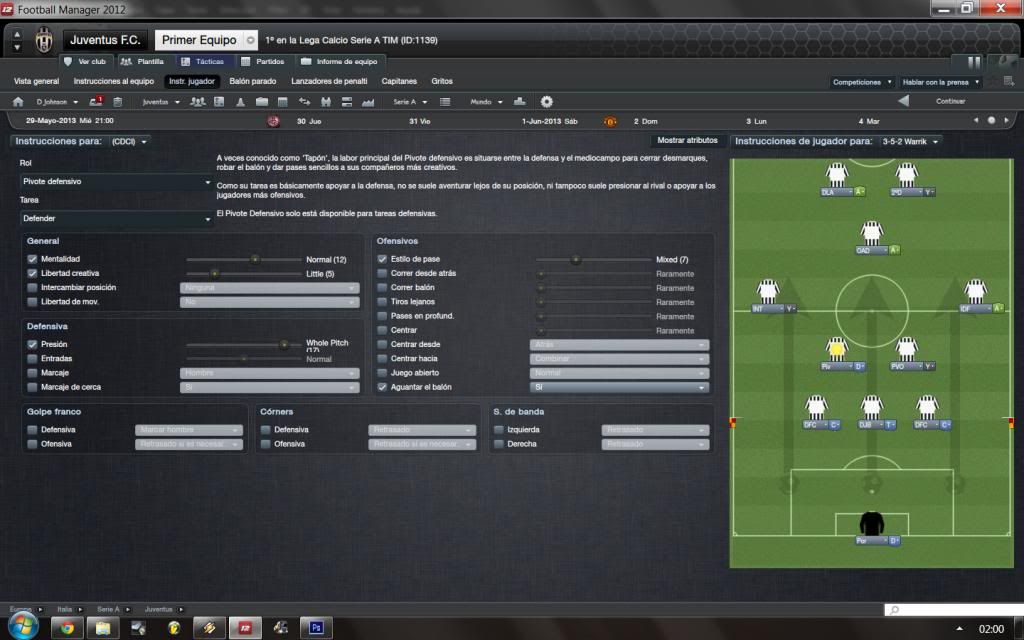Viewport: 1024px width, 640px height.
Task: Click the 1-Jun-2013 Sáb date in the calendar strip
Action: point(549,121)
